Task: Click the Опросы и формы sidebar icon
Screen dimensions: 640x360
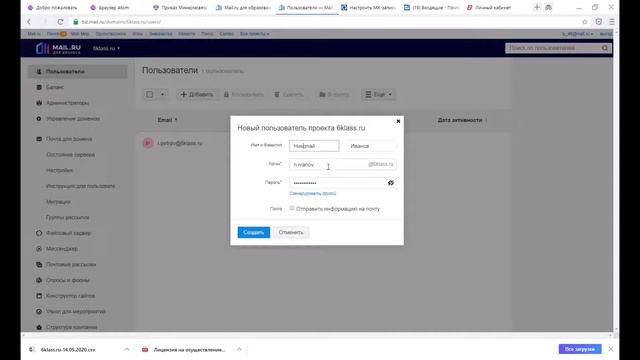Action: click(x=39, y=280)
